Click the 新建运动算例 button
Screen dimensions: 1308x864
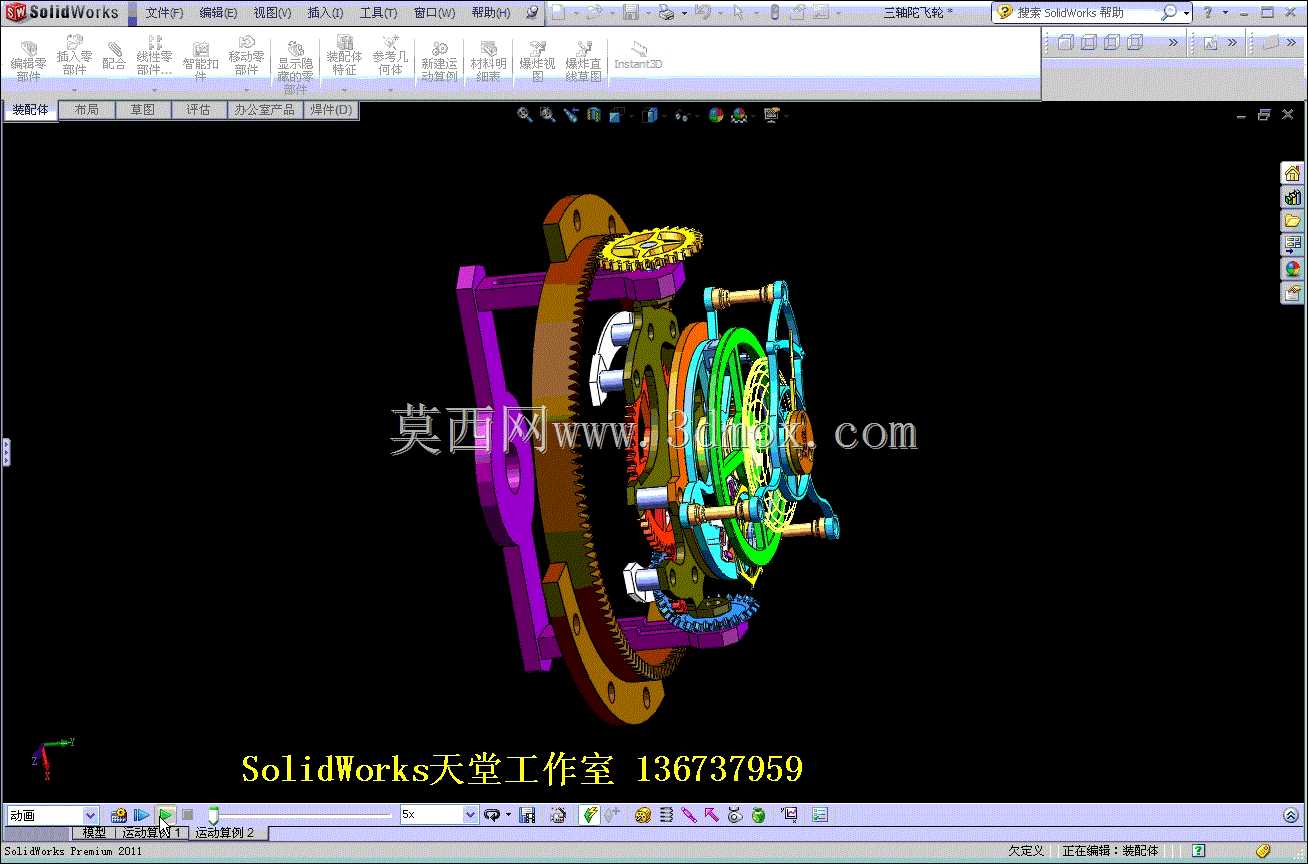click(439, 61)
